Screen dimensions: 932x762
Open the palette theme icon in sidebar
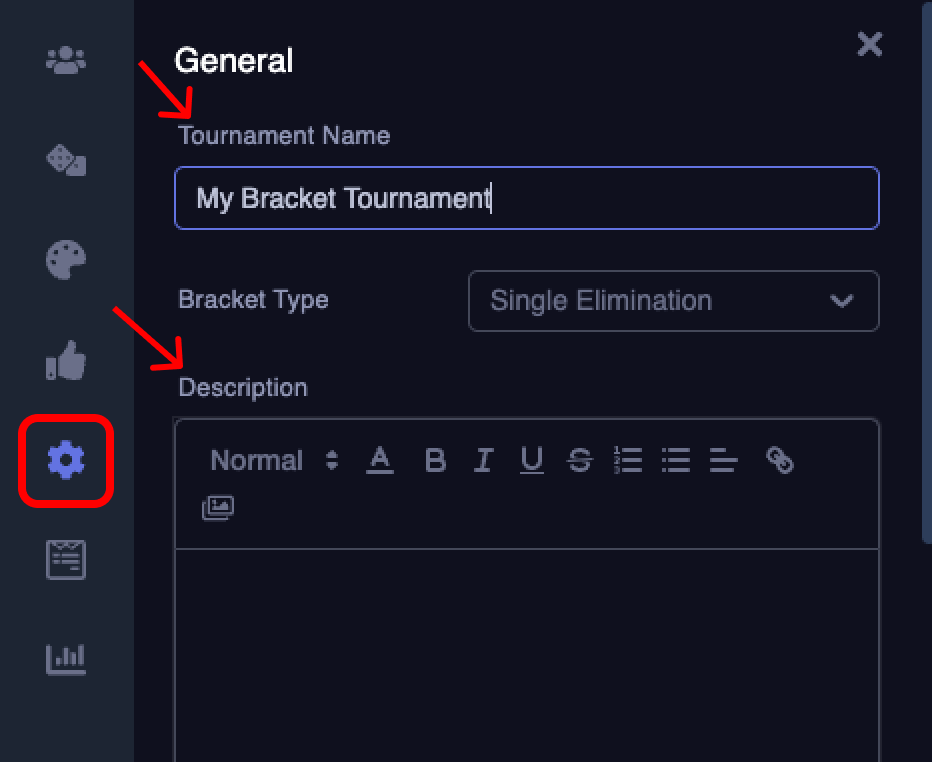[x=66, y=260]
